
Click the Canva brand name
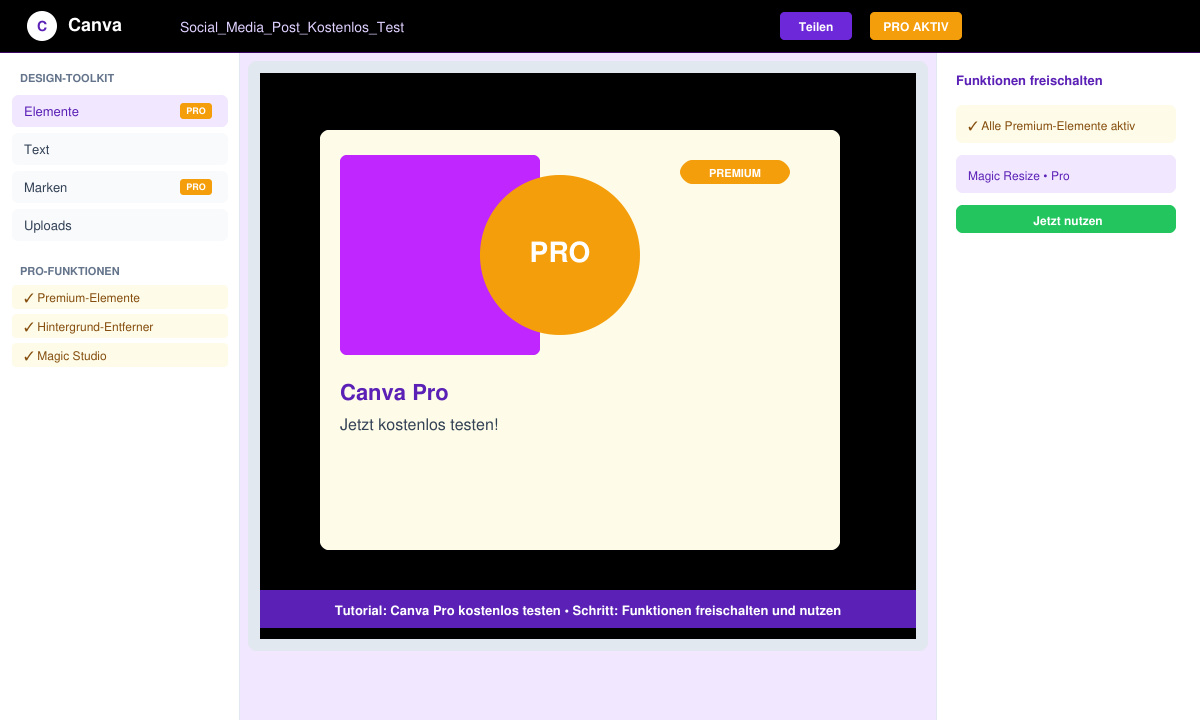point(95,25)
